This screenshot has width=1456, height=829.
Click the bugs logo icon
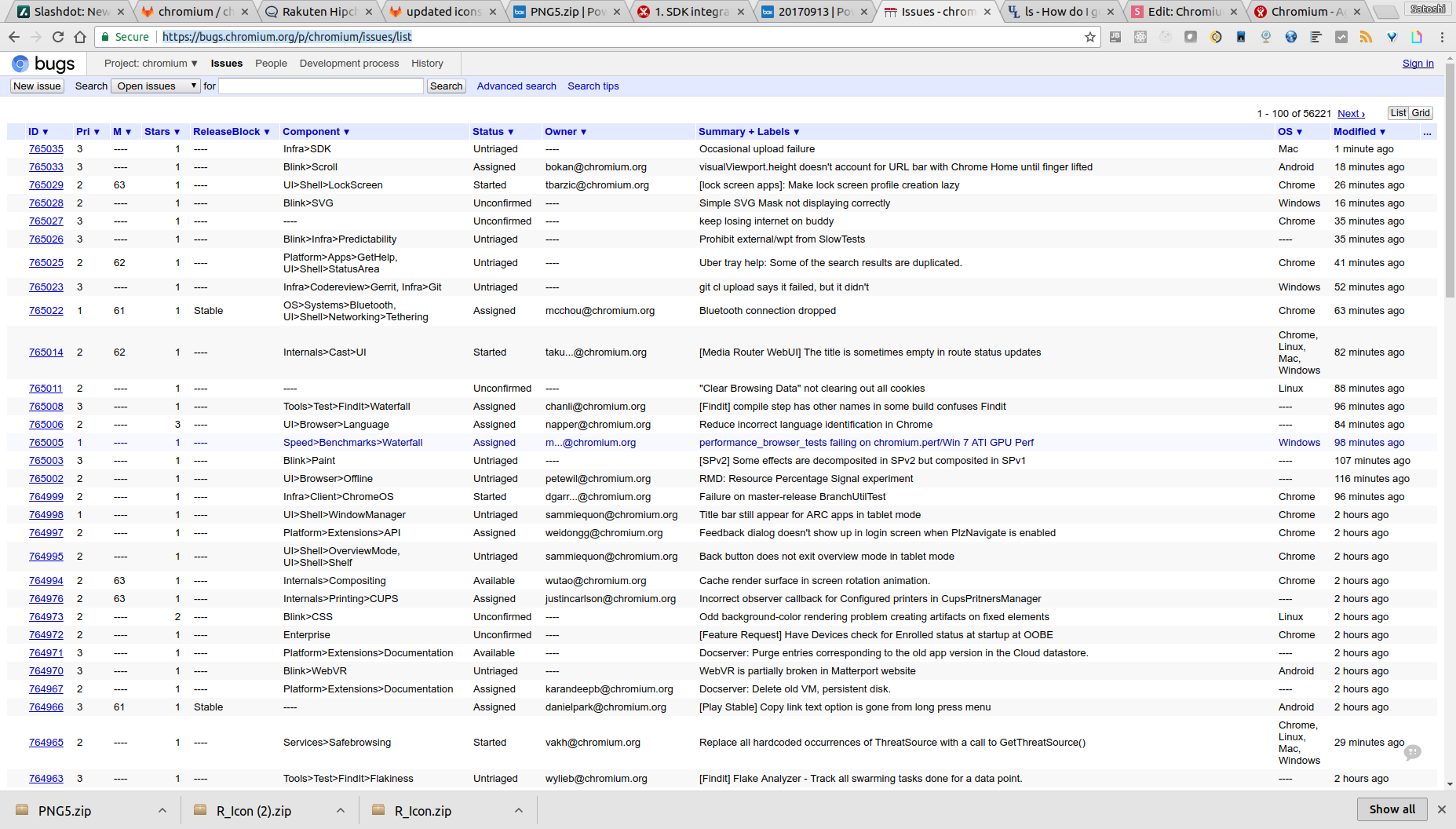[20, 64]
